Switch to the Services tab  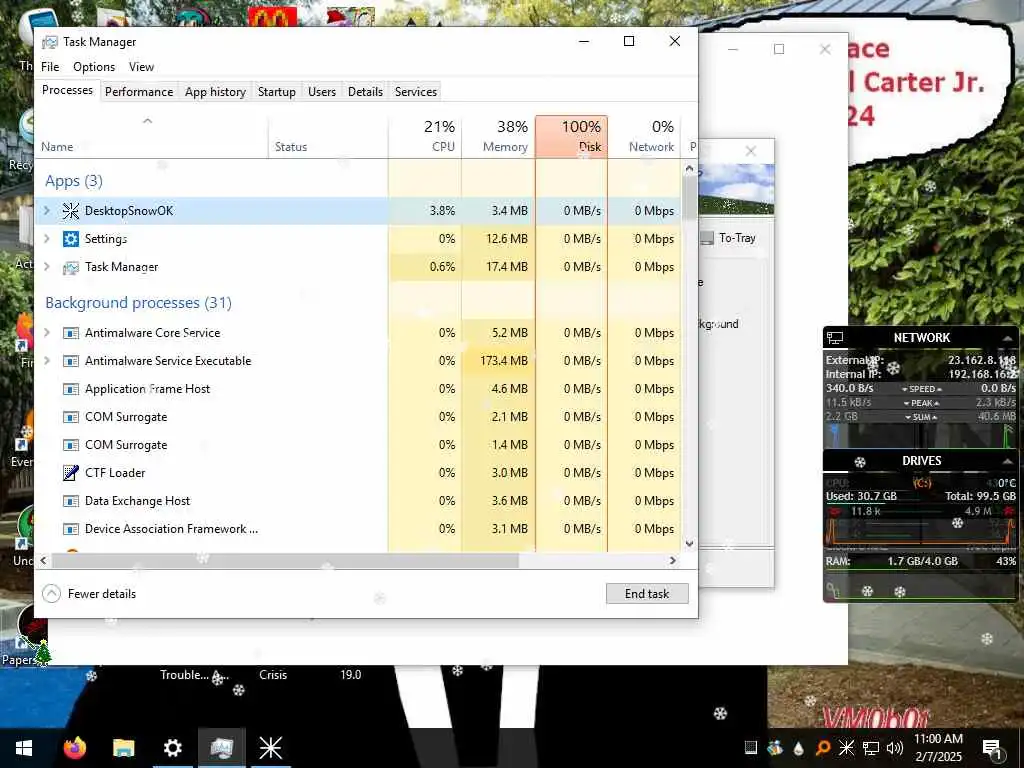click(416, 92)
